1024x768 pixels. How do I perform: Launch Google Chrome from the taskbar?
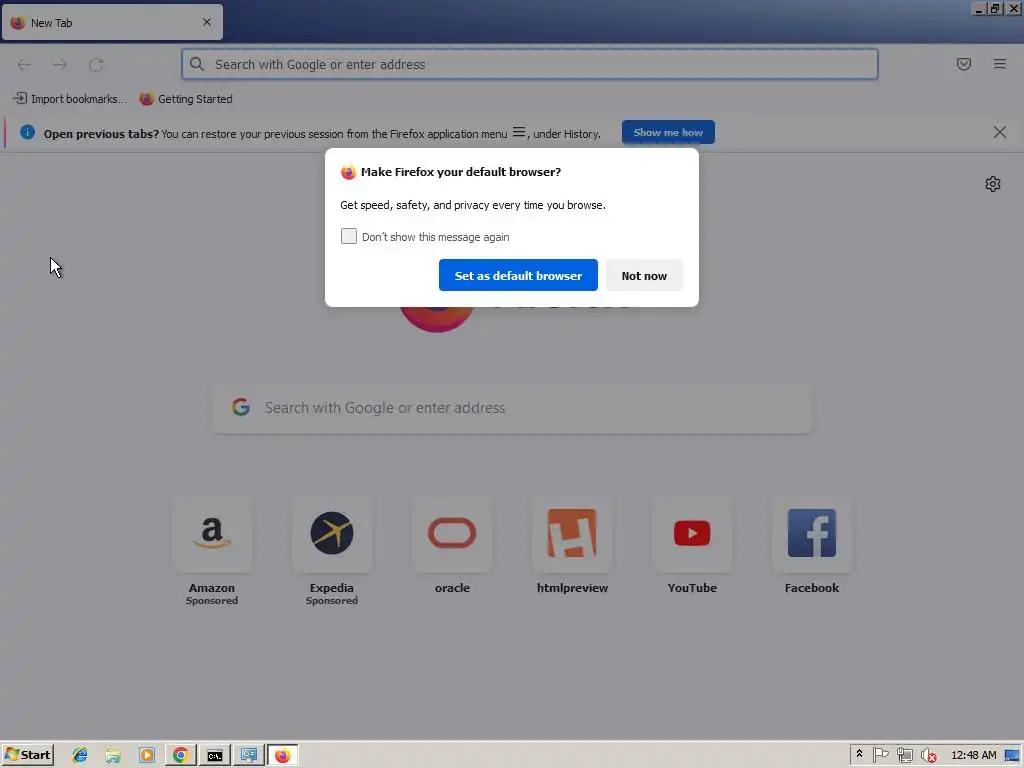(x=181, y=756)
